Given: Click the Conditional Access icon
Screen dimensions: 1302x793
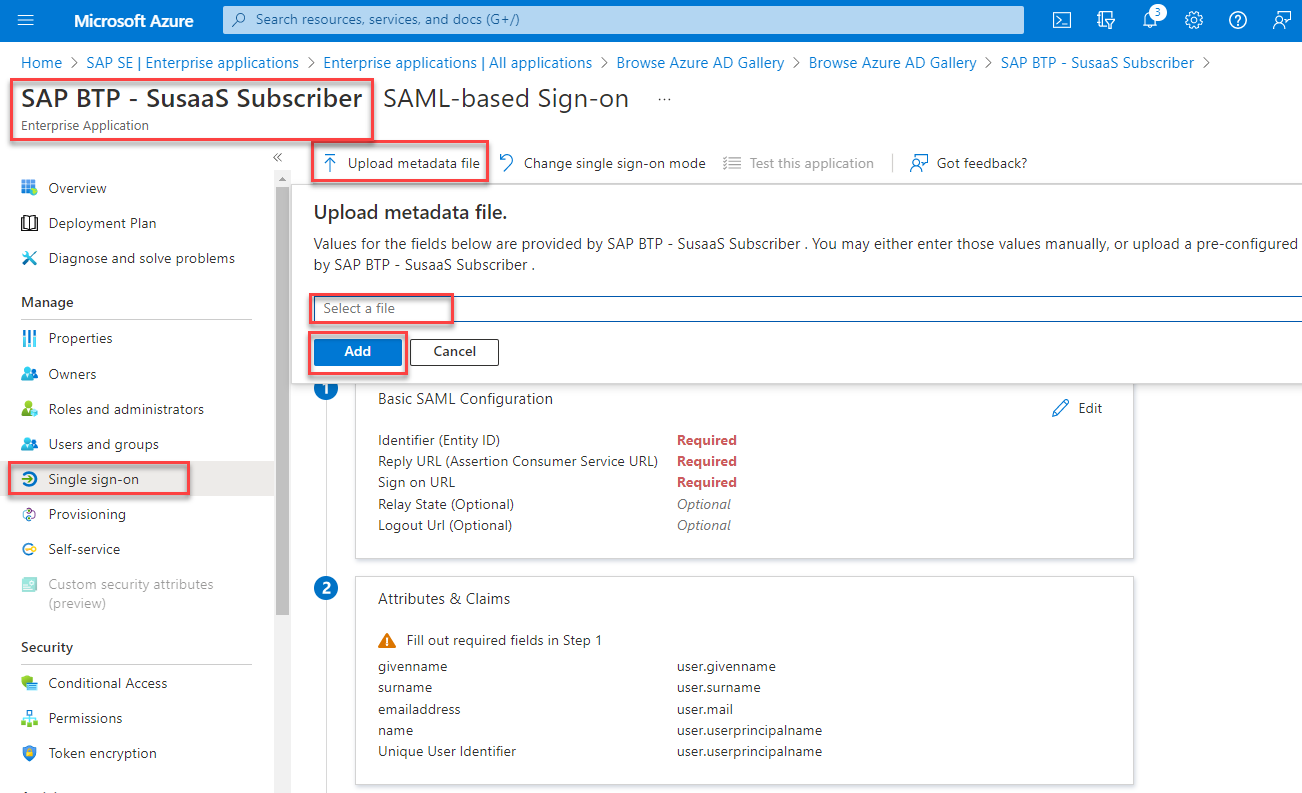Looking at the screenshot, I should tap(29, 683).
